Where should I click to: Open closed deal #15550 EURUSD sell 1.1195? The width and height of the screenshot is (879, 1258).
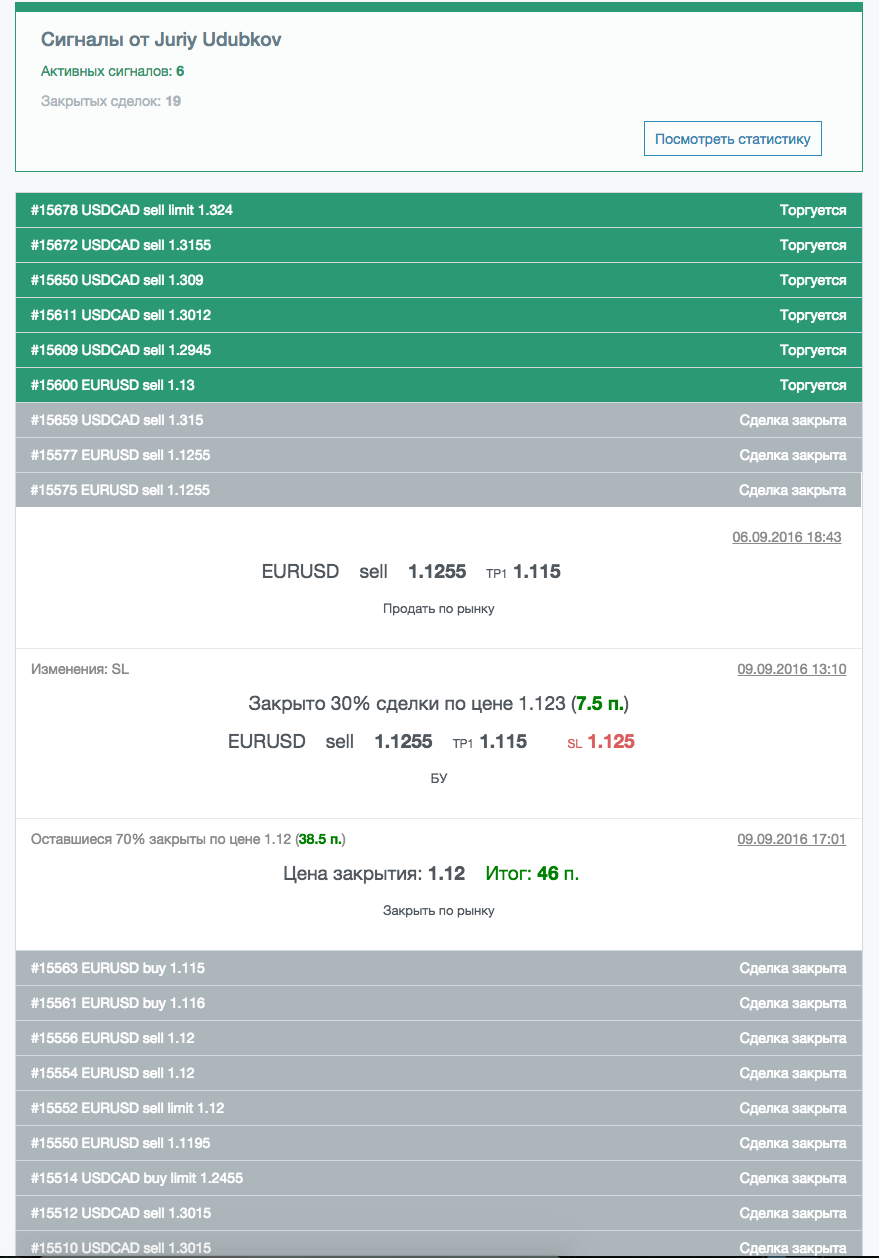tap(438, 1143)
